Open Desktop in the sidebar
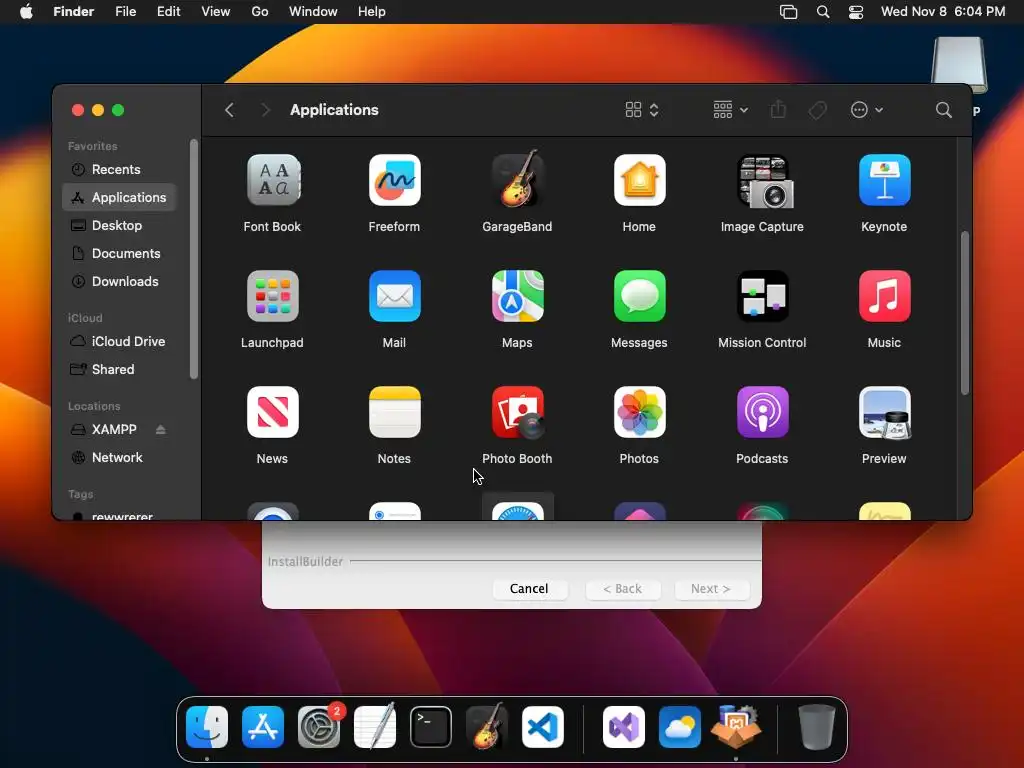This screenshot has width=1024, height=768. click(119, 225)
